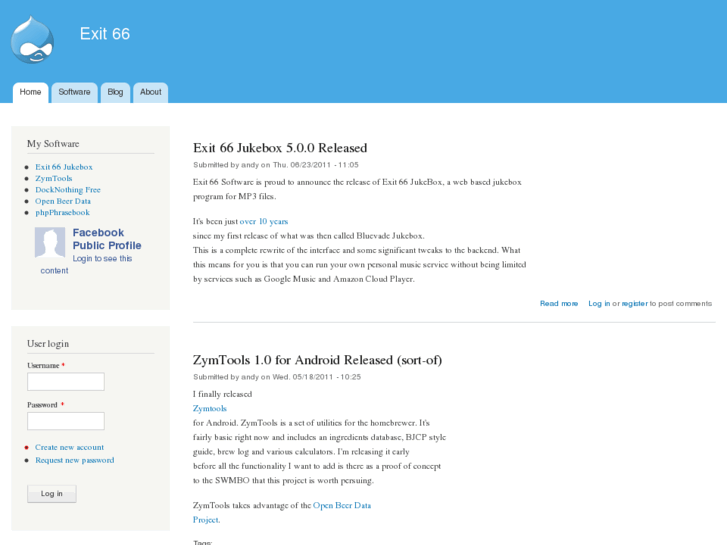Screen dimensions: 727x545
Task: Open the phpPhrasebook link
Action: [62, 213]
